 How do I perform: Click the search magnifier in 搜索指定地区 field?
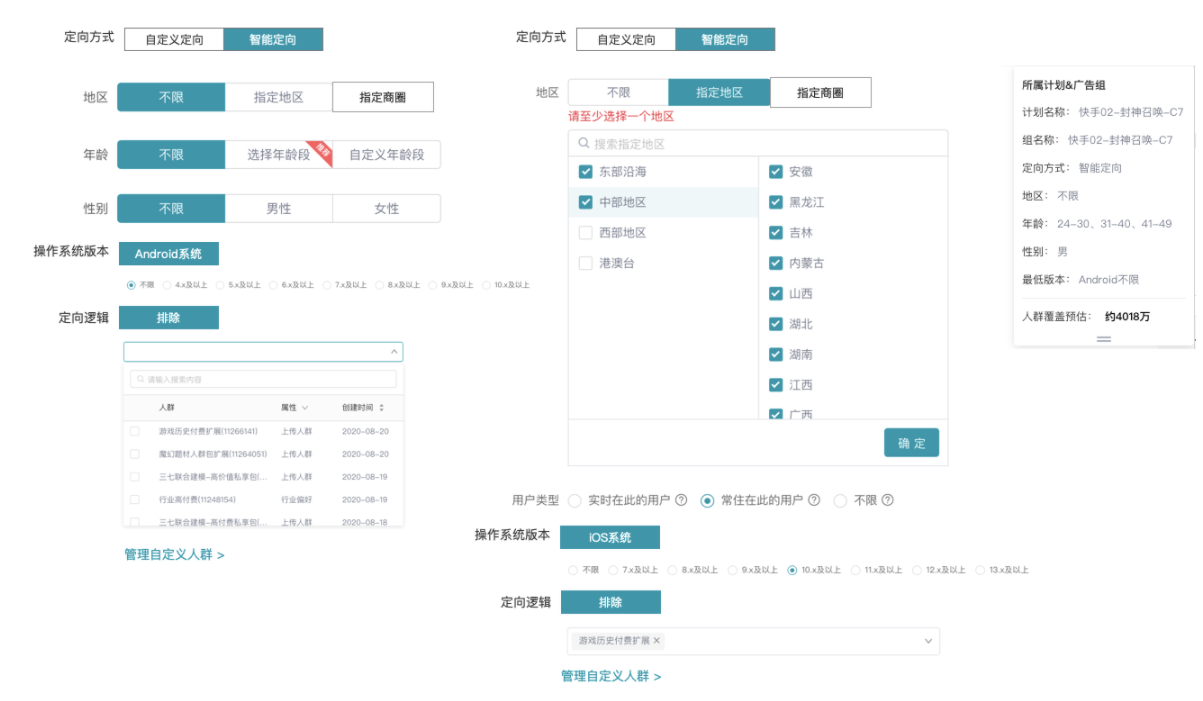pos(583,142)
